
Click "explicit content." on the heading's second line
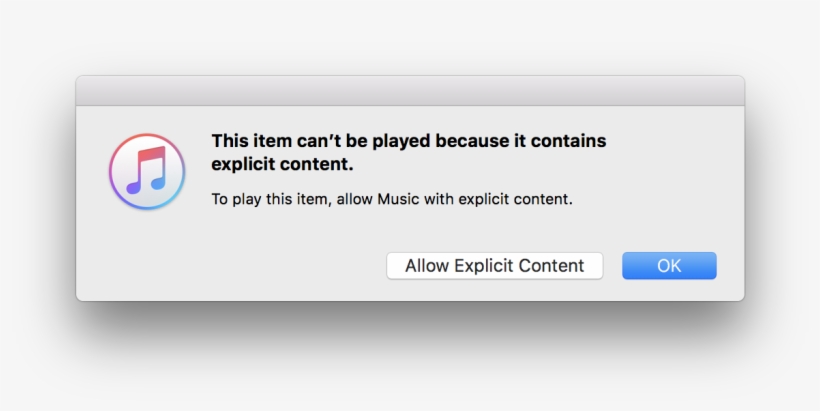pos(283,163)
